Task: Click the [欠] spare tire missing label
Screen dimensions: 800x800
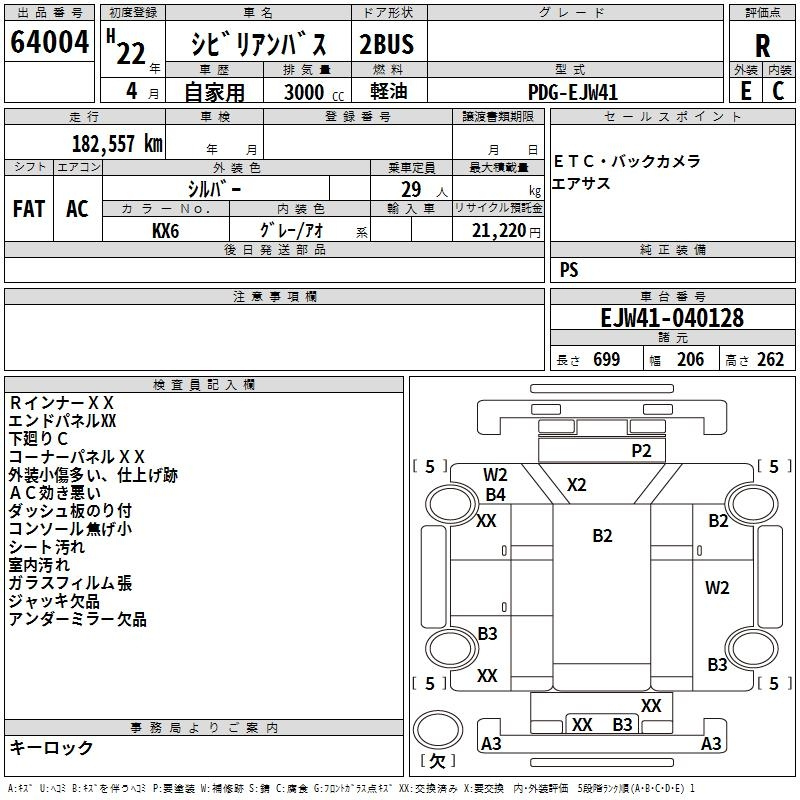Action: point(438,761)
